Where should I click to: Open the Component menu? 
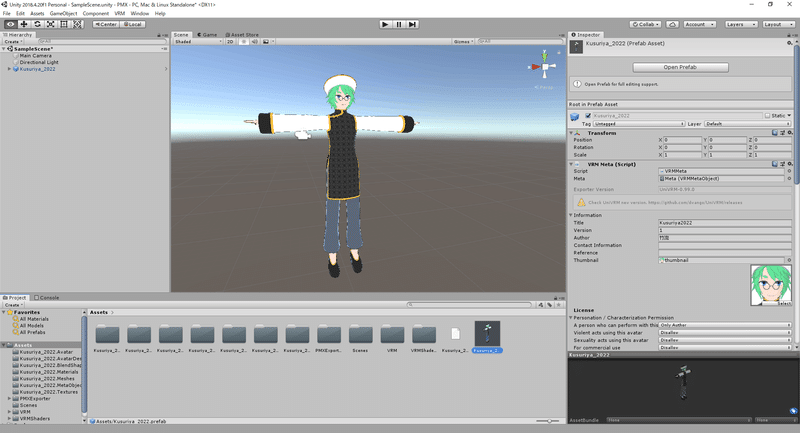(95, 13)
